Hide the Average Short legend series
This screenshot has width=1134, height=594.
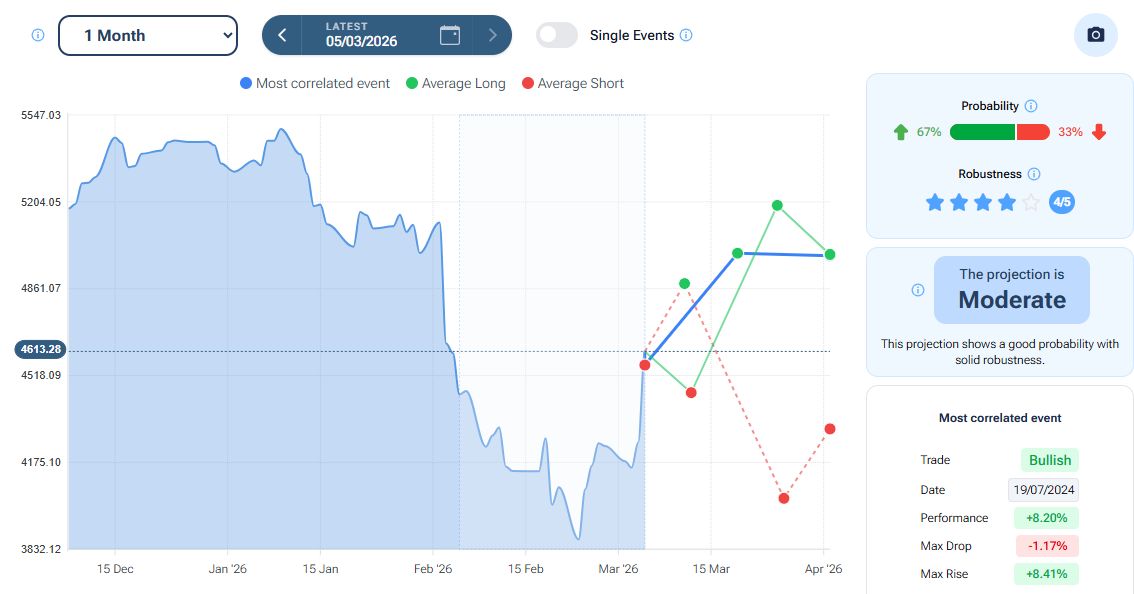tap(572, 84)
